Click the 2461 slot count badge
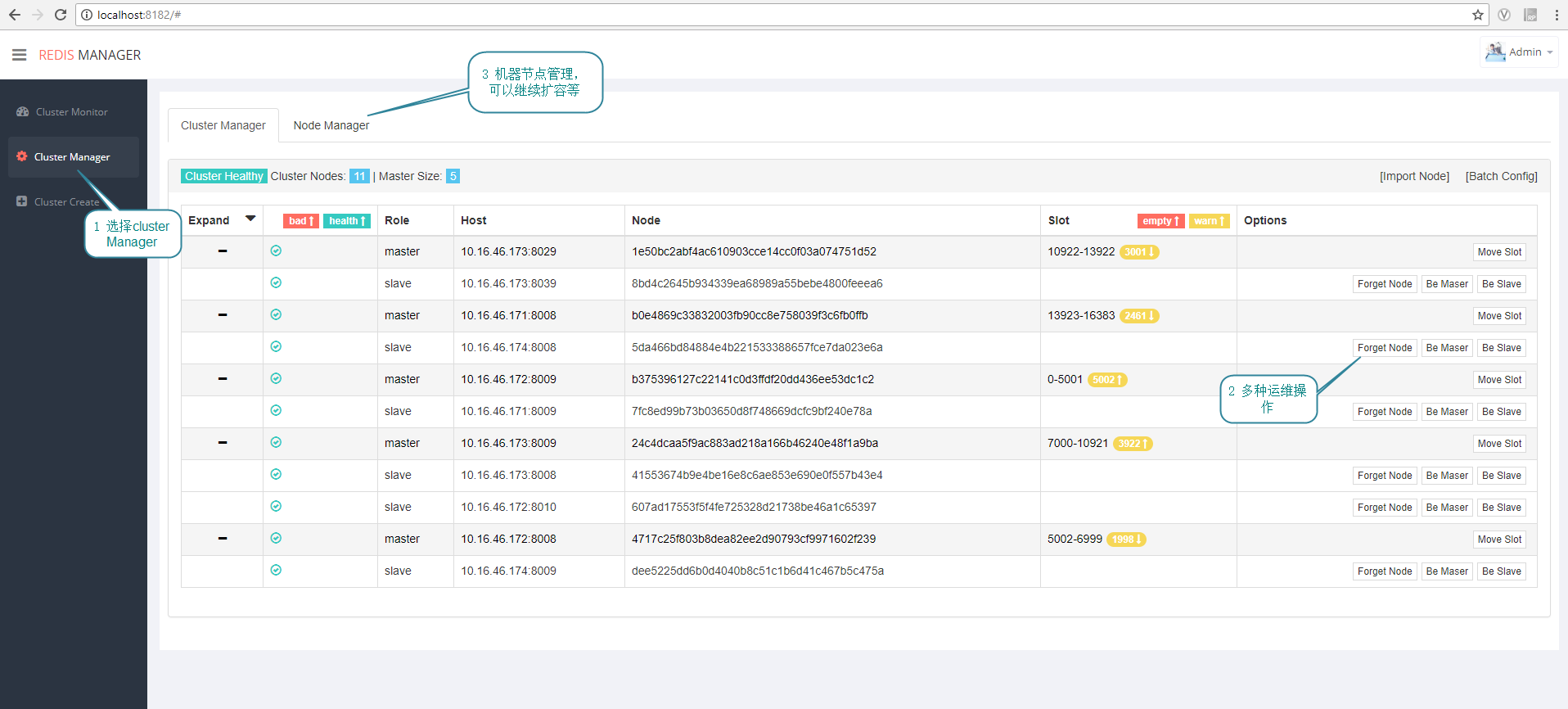This screenshot has height=709, width=1568. click(x=1139, y=316)
